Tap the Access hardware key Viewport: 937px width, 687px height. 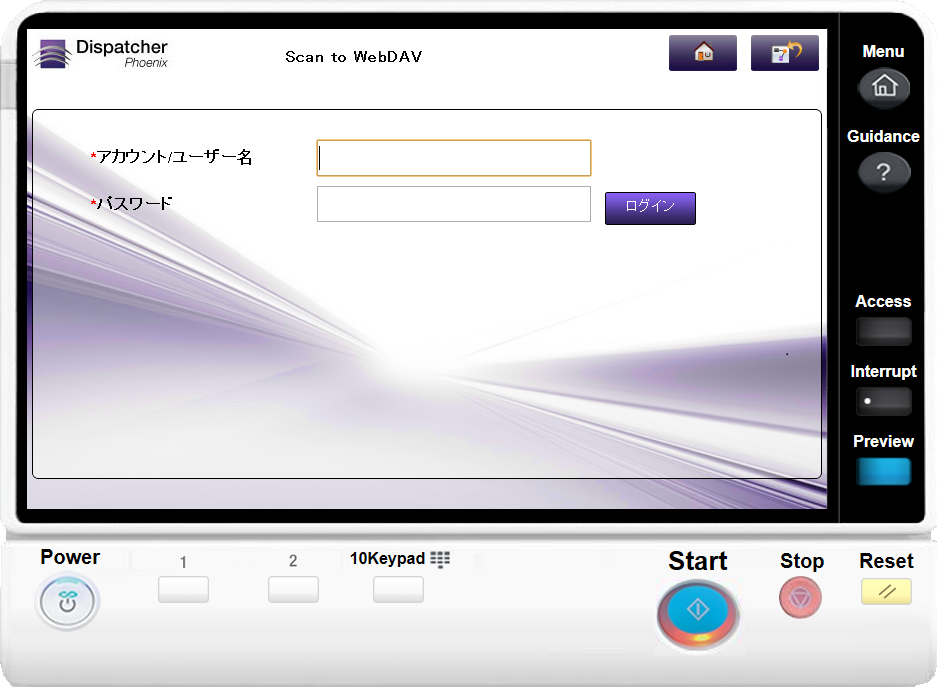[883, 332]
